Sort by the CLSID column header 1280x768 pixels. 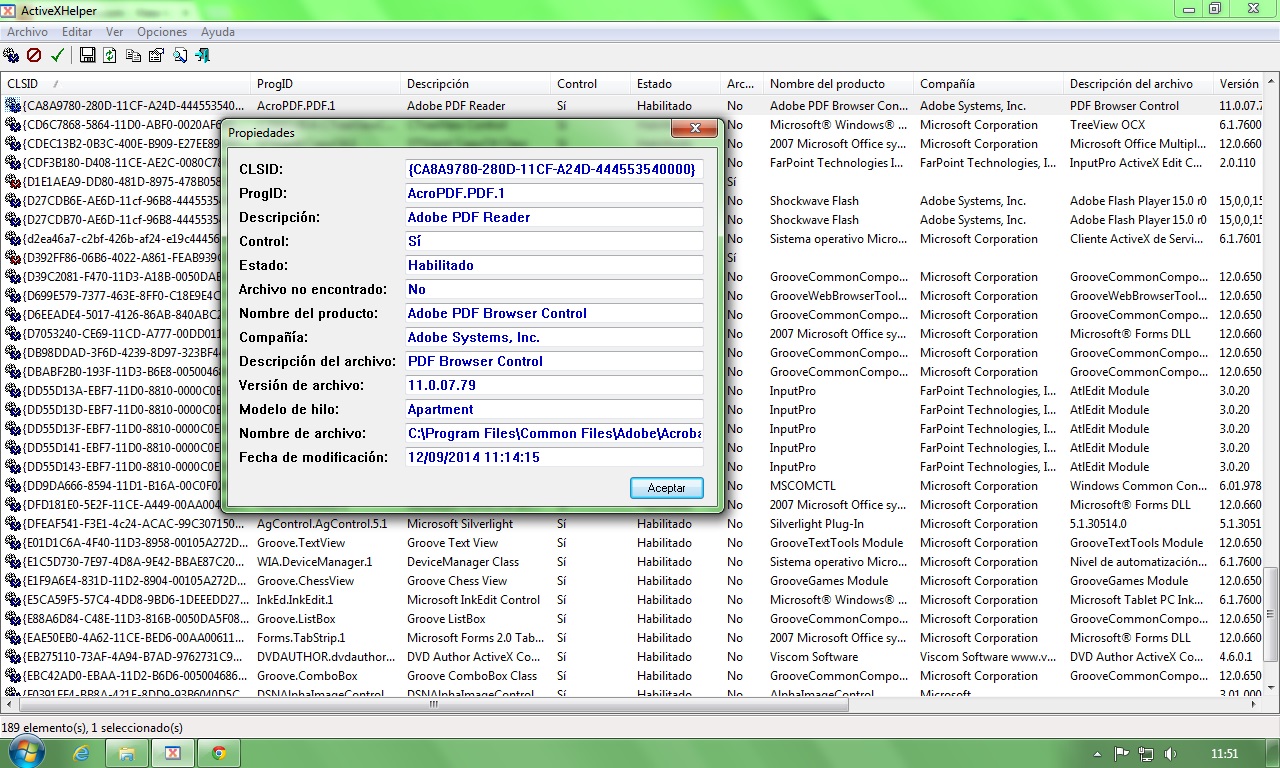(125, 84)
